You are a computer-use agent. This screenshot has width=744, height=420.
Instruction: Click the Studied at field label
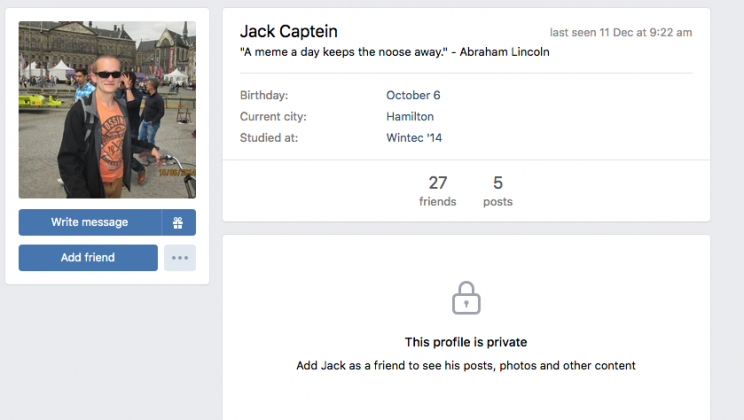[x=269, y=137]
